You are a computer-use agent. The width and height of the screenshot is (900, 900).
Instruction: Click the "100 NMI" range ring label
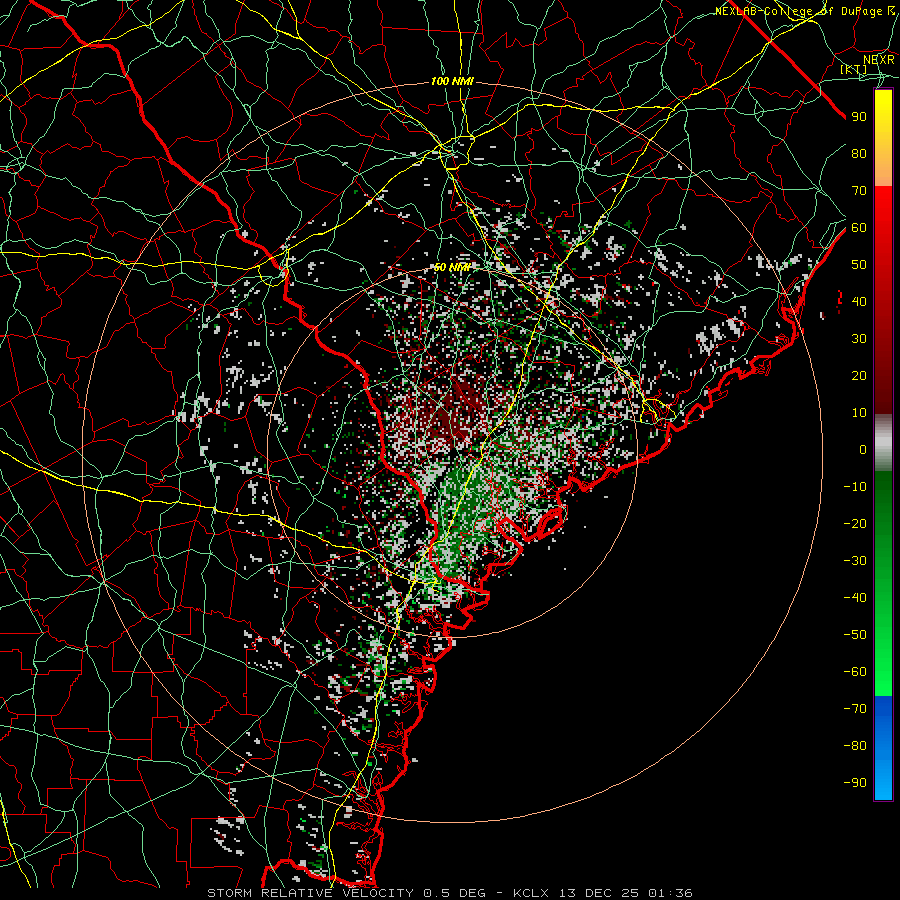(x=452, y=82)
